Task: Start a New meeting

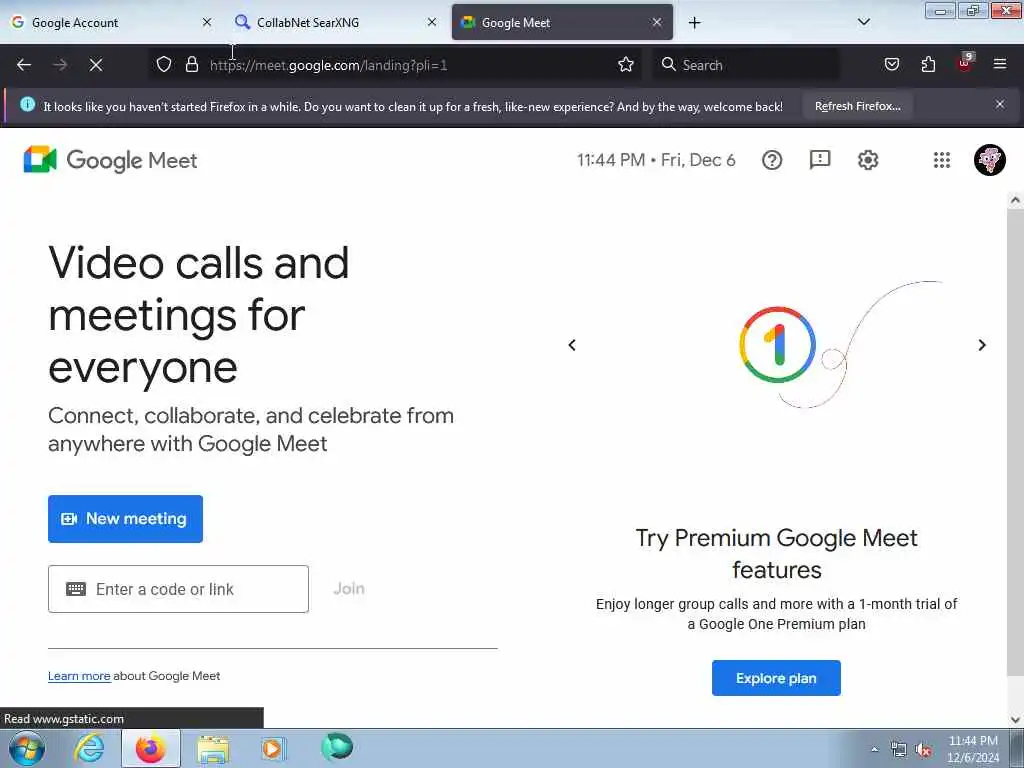Action: pos(125,519)
